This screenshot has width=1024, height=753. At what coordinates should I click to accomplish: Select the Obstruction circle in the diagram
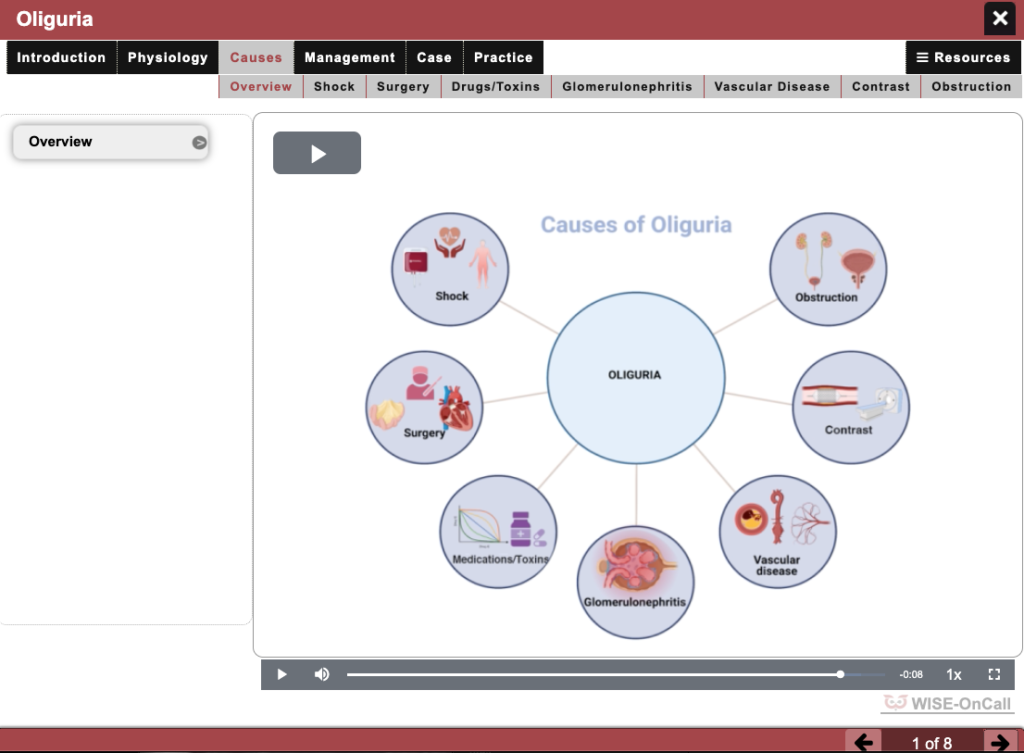click(828, 268)
